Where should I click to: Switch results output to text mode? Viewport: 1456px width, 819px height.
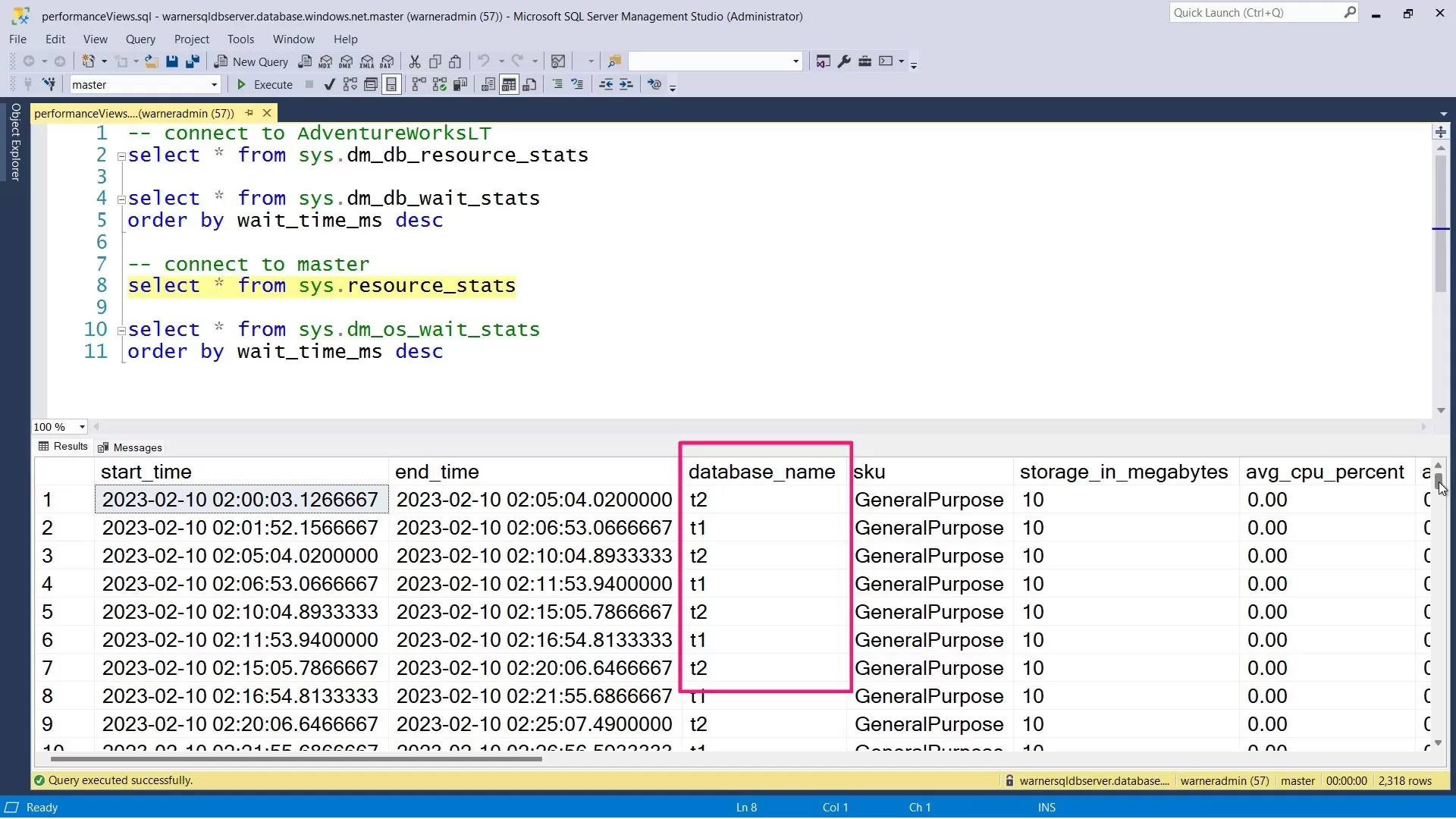pyautogui.click(x=488, y=84)
